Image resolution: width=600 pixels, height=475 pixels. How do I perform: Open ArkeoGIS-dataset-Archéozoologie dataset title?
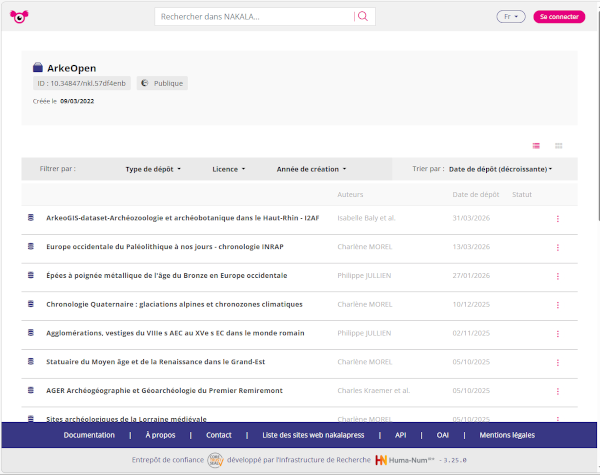[183, 218]
